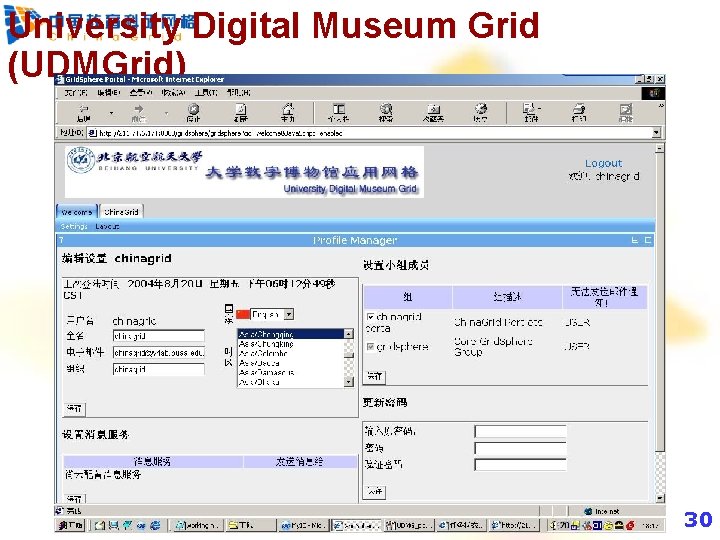This screenshot has height=540, width=720.
Task: Click the red China flag icon
Action: pos(242,315)
